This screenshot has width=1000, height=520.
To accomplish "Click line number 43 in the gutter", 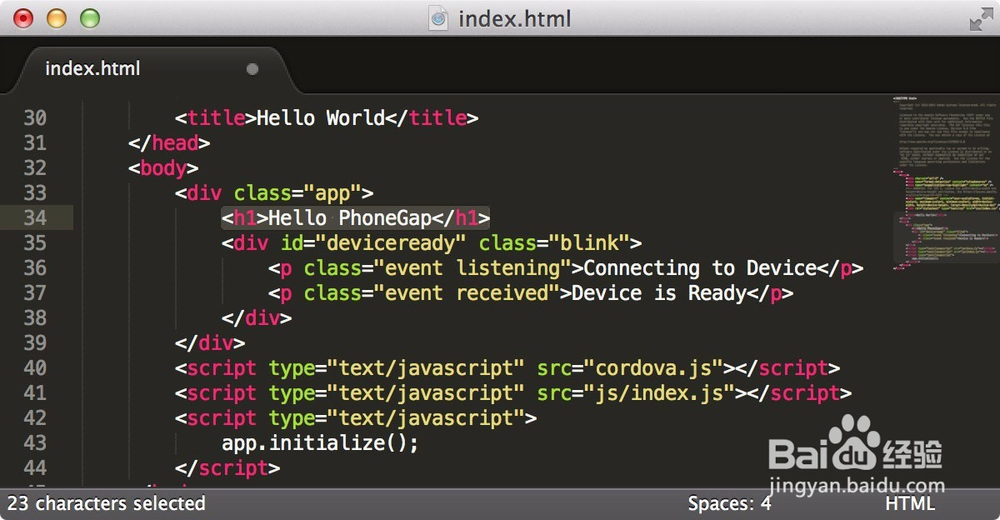I will point(35,443).
